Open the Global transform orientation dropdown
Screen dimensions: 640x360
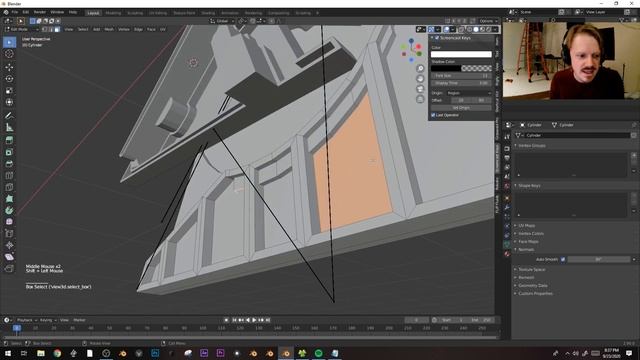coord(222,21)
